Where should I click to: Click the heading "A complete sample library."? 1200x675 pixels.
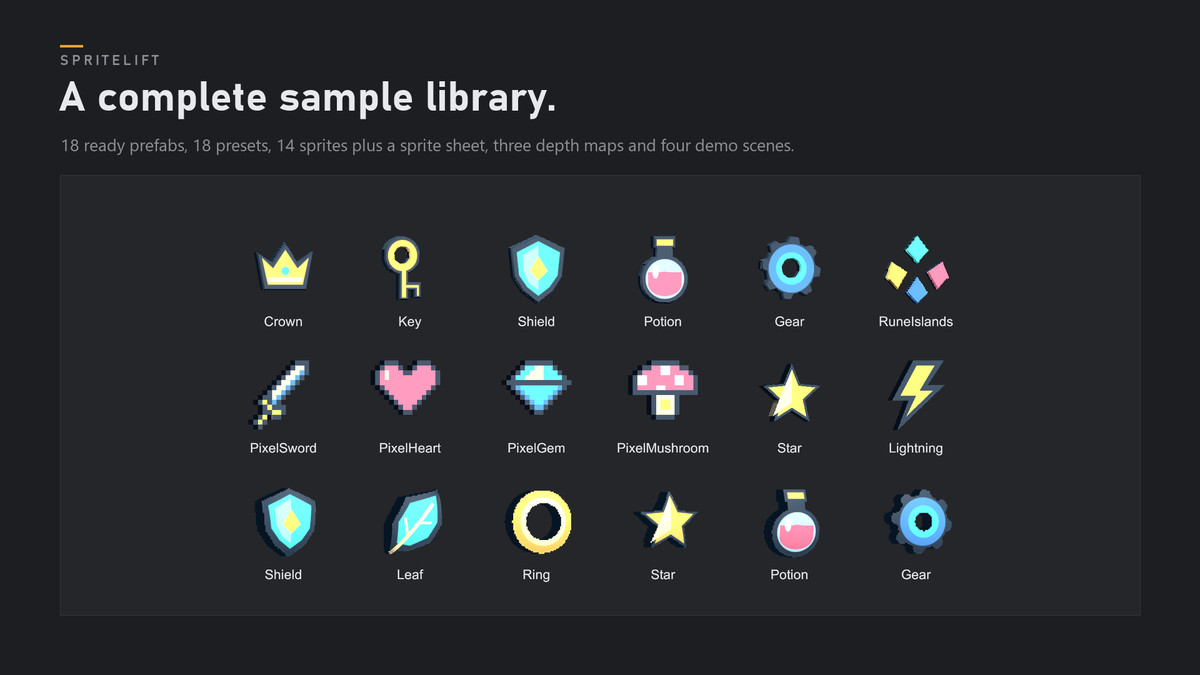(x=308, y=99)
